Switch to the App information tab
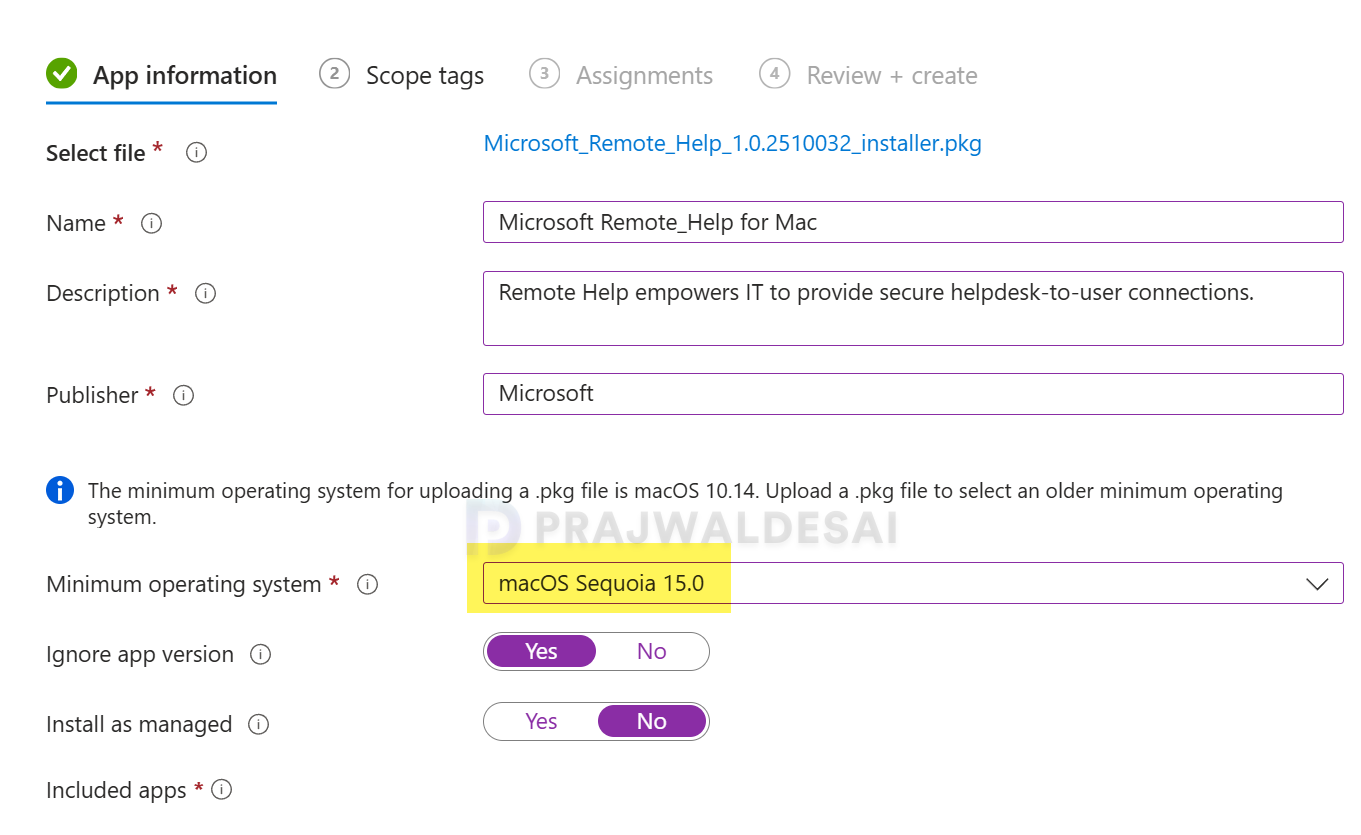Viewport: 1361px width, 835px height. [162, 75]
